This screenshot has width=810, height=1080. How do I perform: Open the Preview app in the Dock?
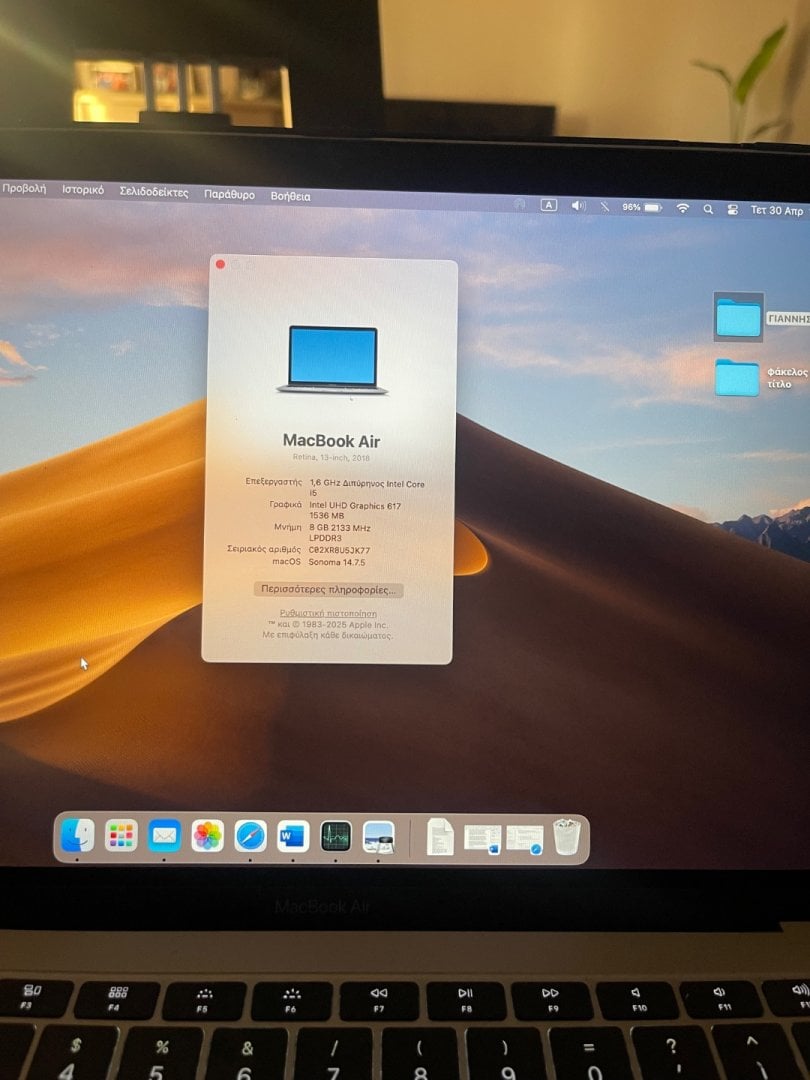tap(378, 836)
